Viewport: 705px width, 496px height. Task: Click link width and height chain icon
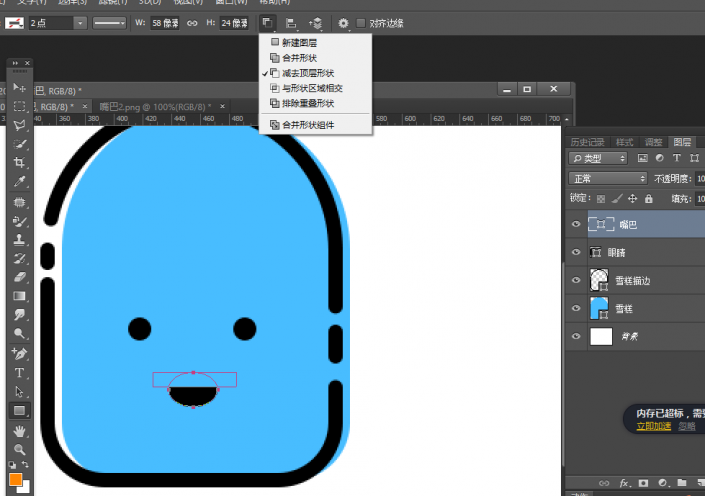192,23
